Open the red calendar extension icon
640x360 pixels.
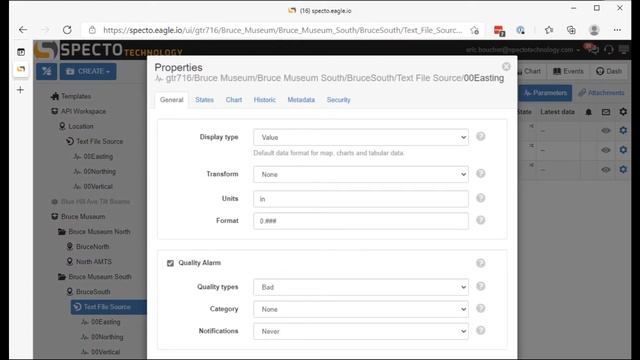499,30
